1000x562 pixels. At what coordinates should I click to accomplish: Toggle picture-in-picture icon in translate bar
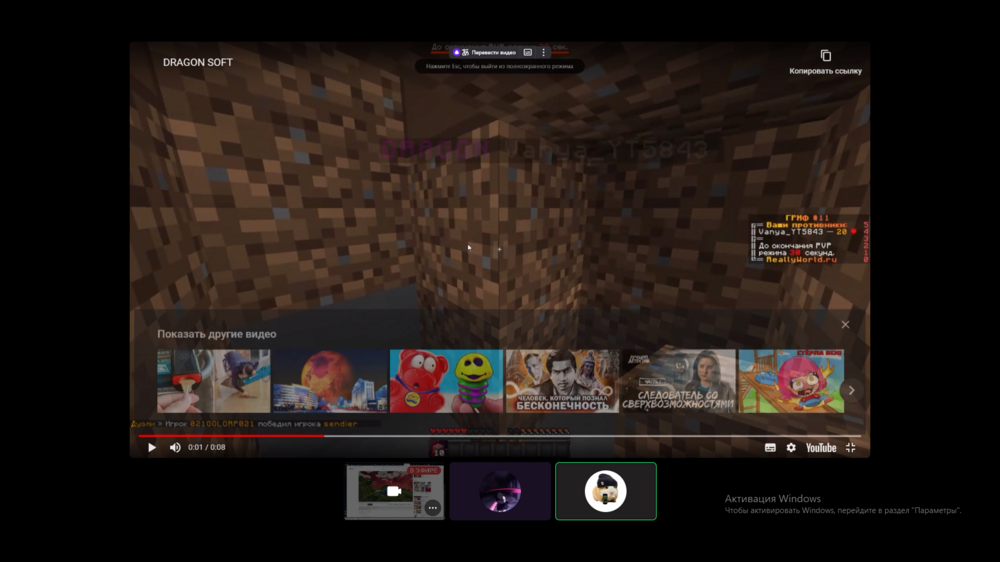point(527,52)
